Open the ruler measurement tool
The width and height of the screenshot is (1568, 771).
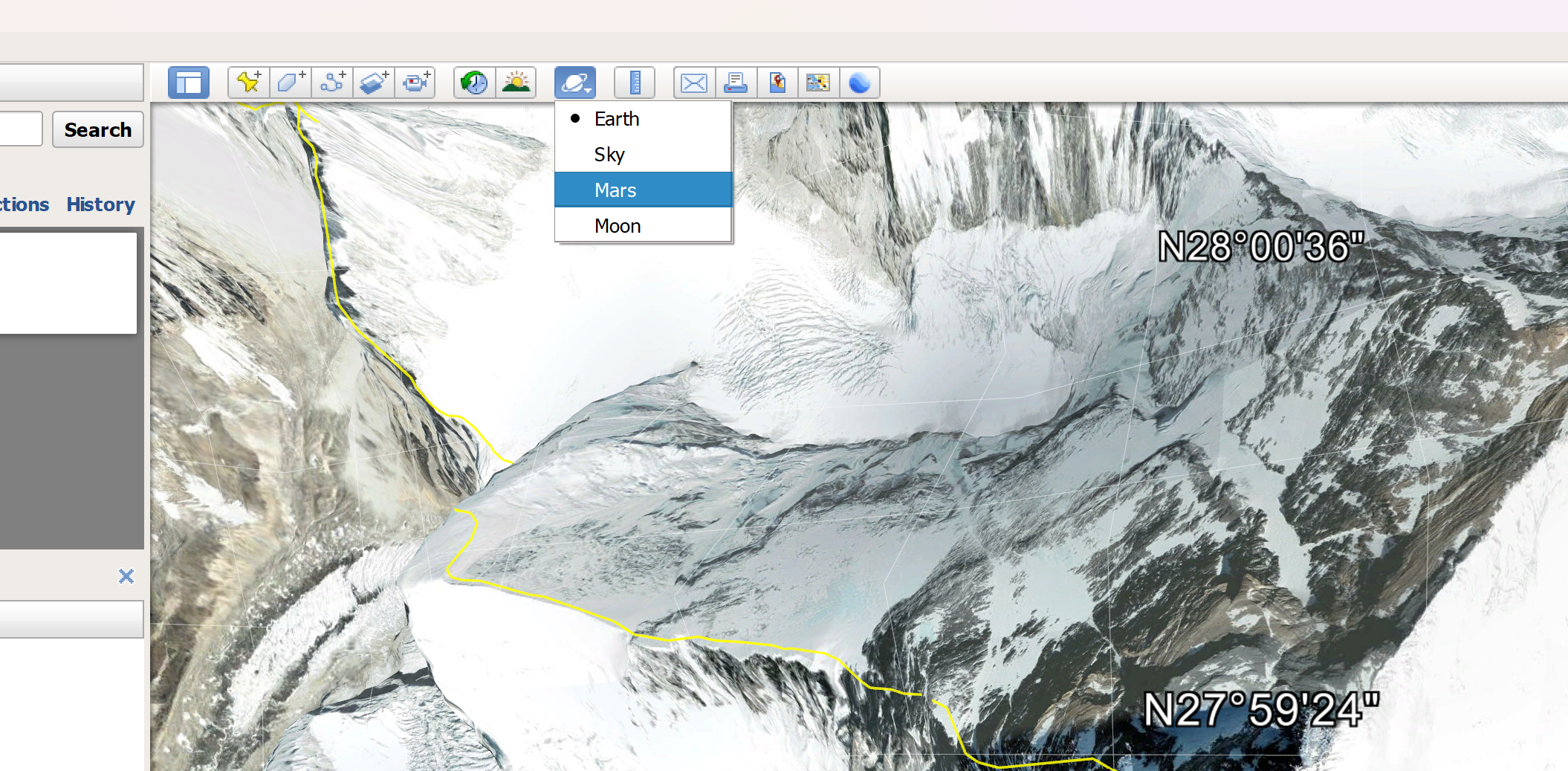[x=635, y=83]
